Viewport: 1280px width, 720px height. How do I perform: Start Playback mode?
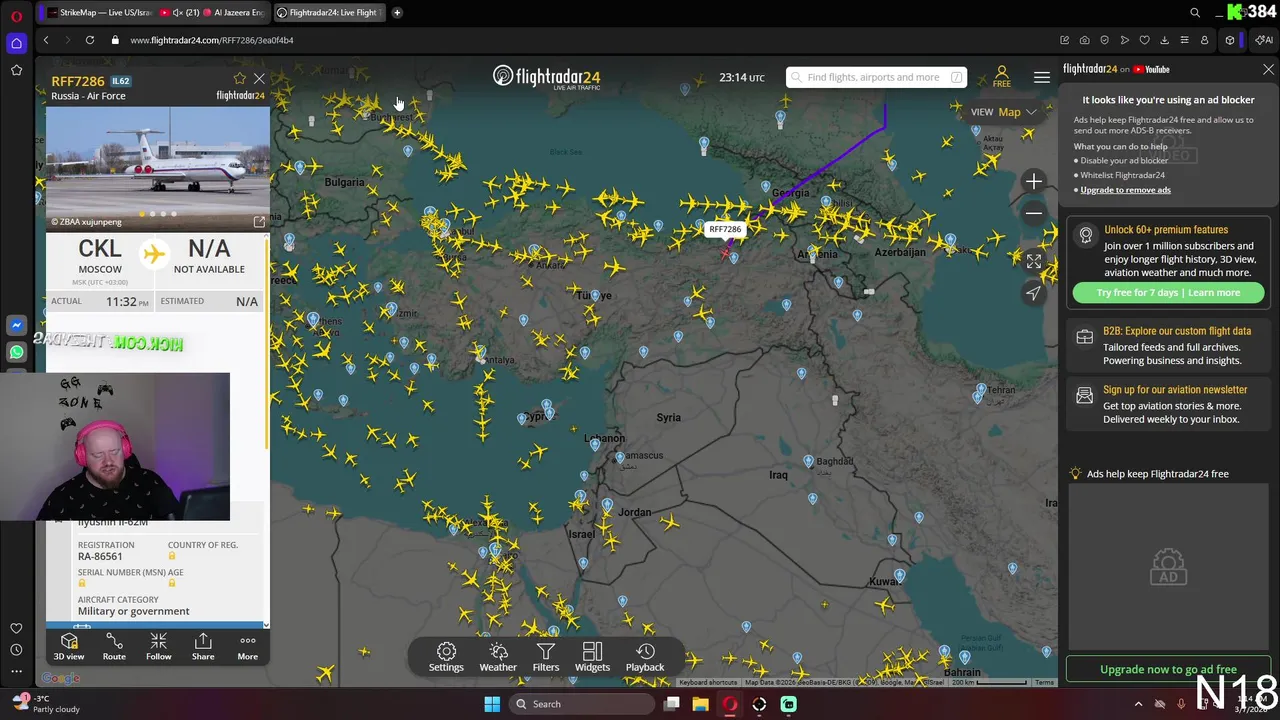coord(645,657)
